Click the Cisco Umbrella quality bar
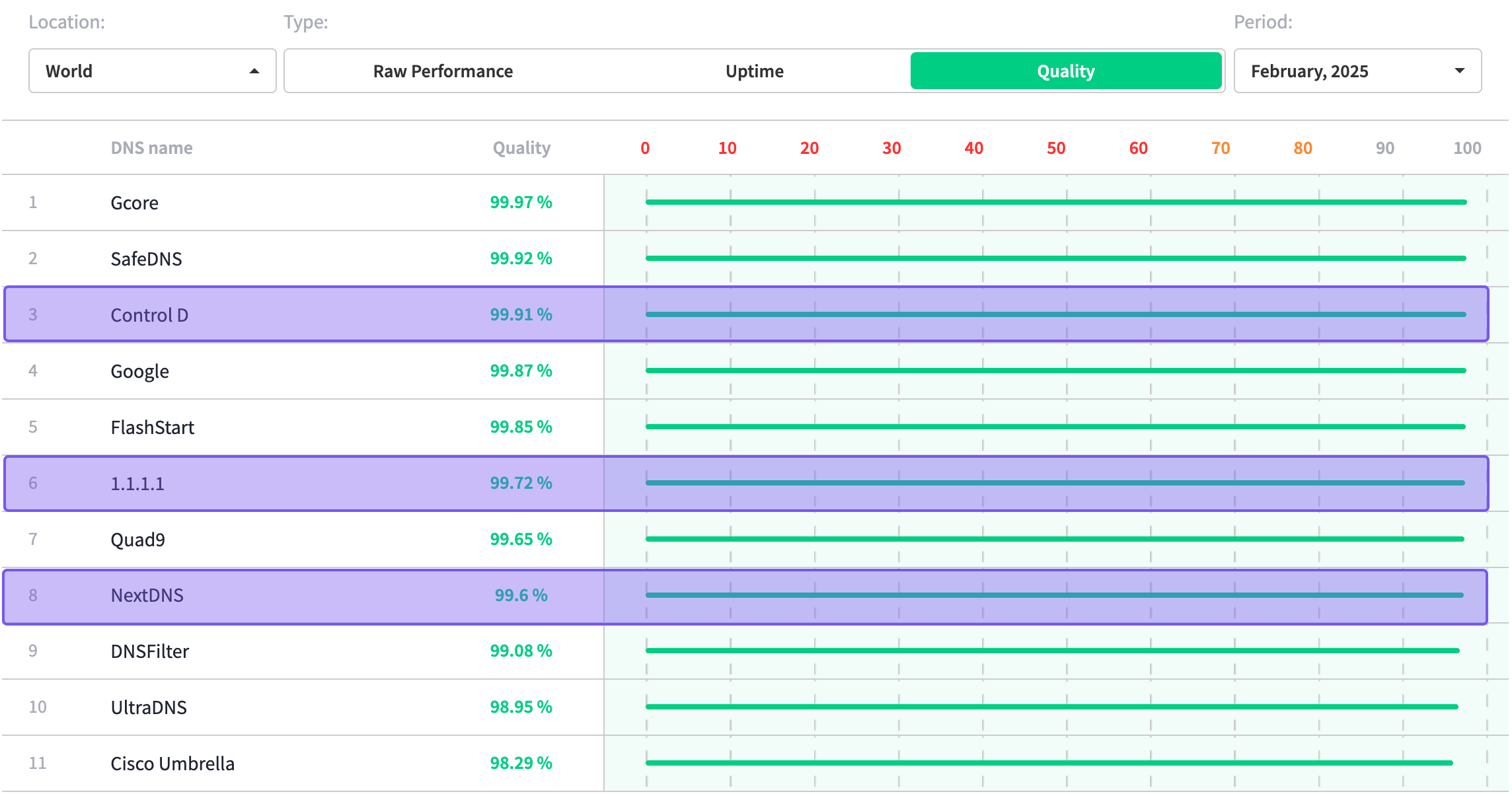 (1049, 763)
